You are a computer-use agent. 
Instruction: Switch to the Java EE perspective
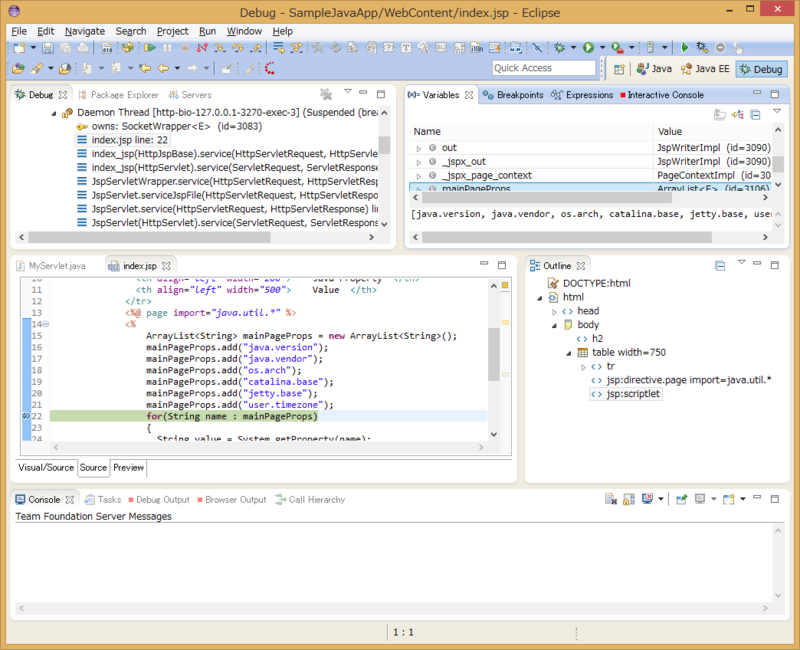[704, 69]
